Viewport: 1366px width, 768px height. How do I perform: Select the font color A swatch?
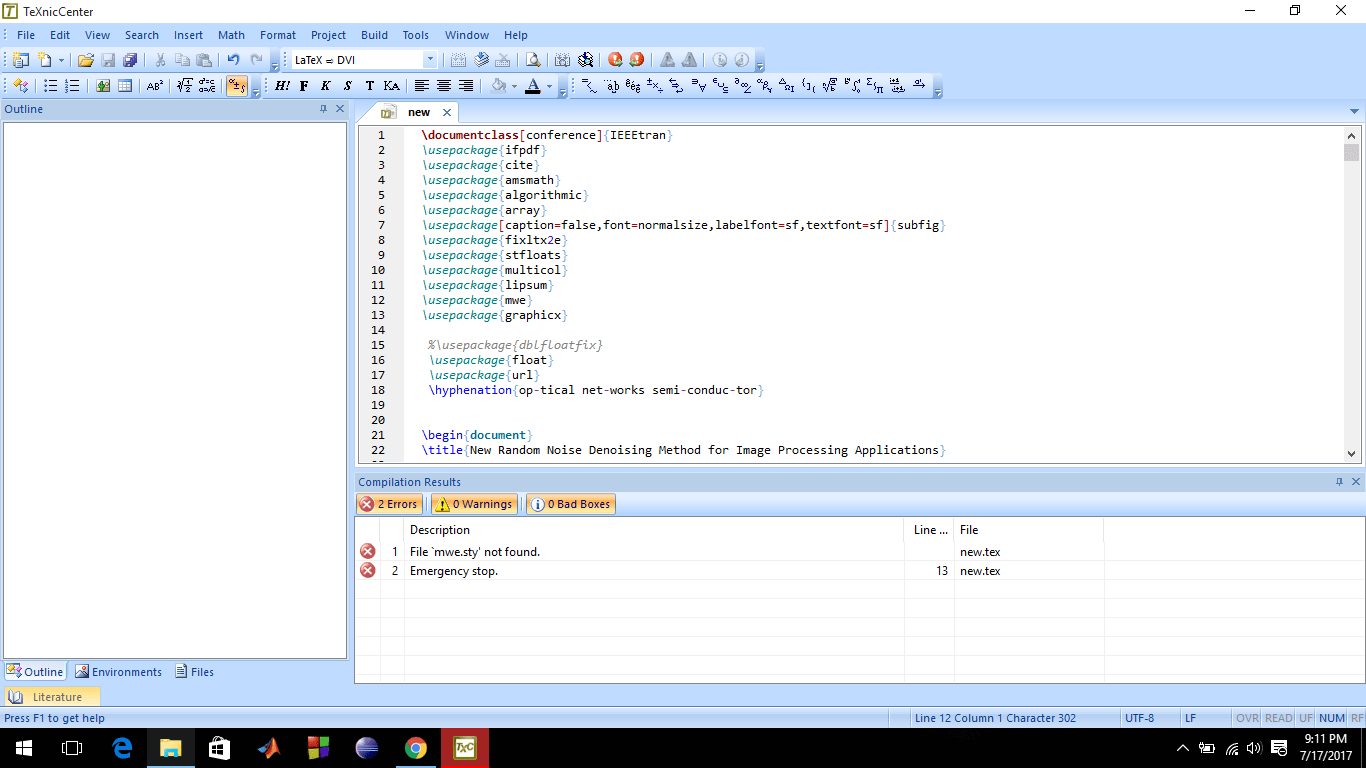[533, 87]
